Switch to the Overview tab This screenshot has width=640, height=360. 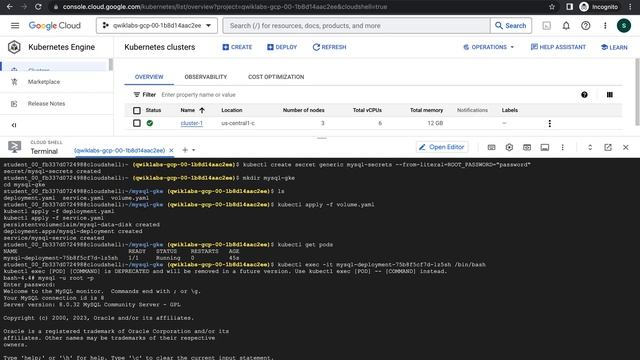pos(149,77)
